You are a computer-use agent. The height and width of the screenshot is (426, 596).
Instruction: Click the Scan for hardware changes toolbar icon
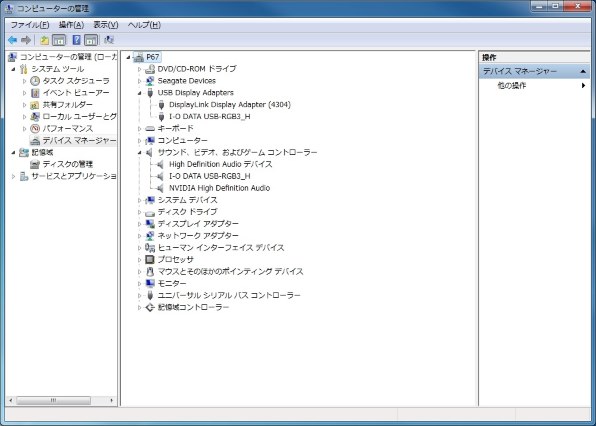pos(109,40)
